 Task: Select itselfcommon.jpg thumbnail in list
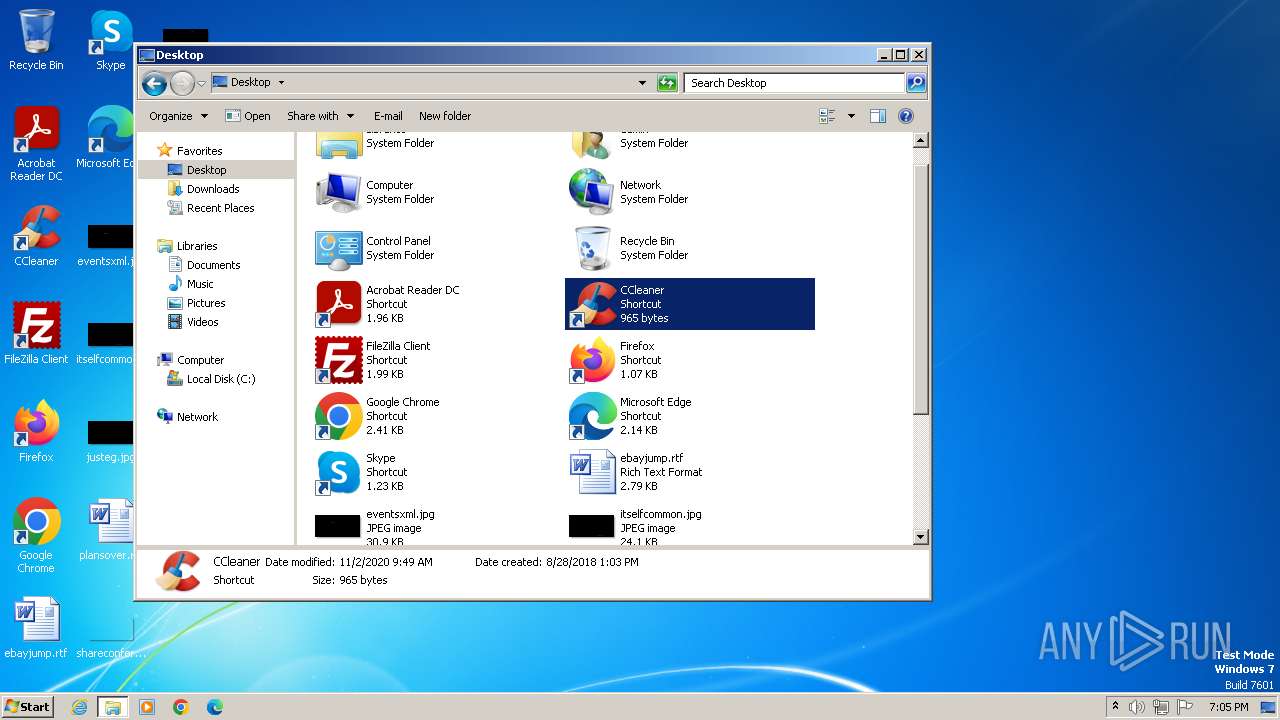[x=591, y=526]
